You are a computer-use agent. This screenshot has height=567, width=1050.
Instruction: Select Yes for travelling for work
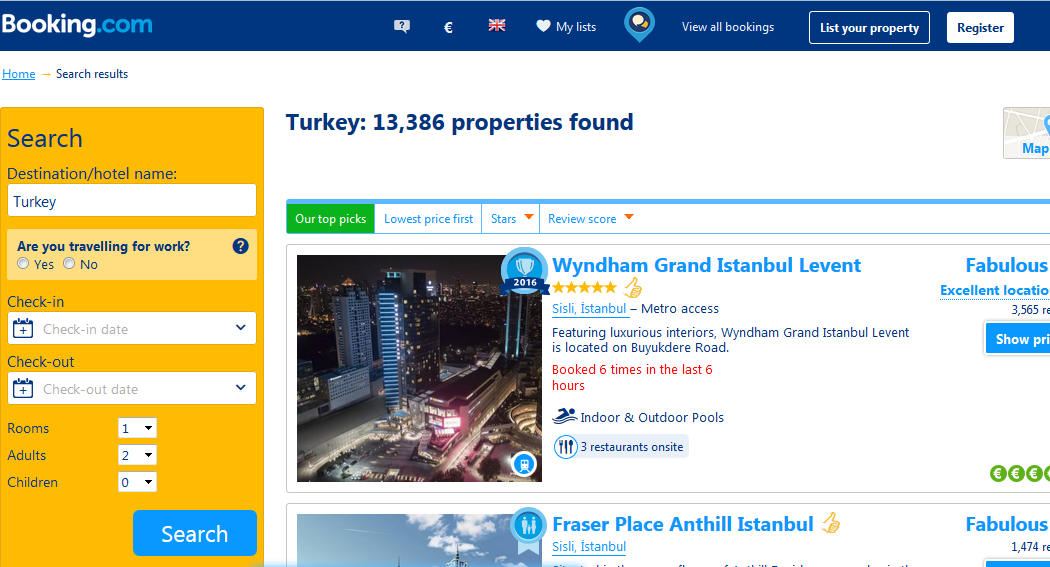coord(23,264)
